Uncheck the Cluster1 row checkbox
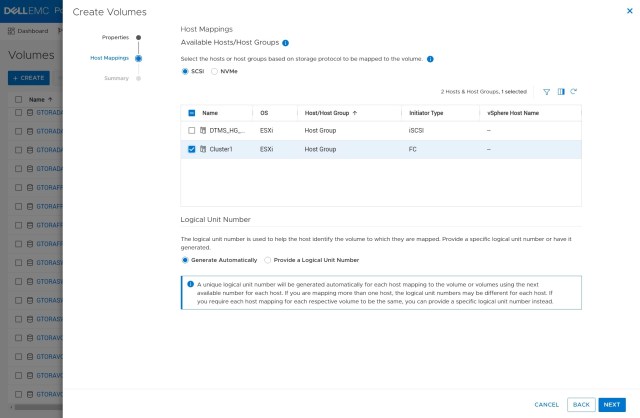 192,149
